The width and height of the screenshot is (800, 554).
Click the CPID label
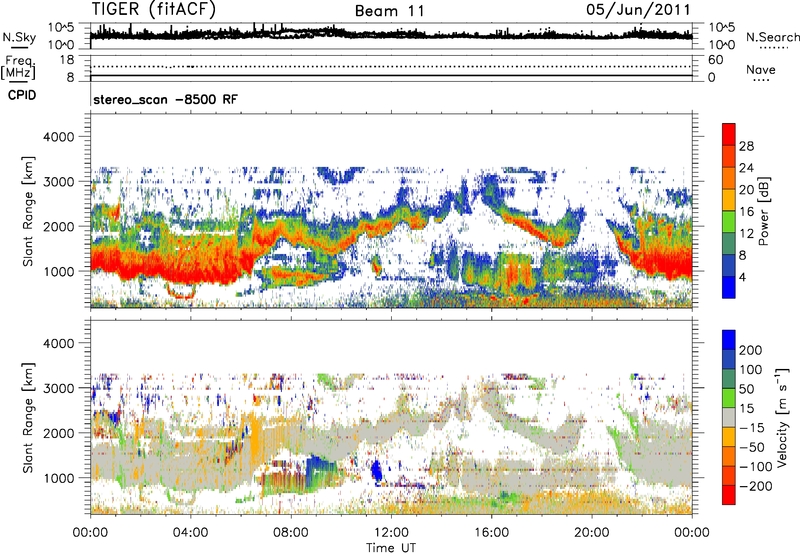tap(22, 95)
